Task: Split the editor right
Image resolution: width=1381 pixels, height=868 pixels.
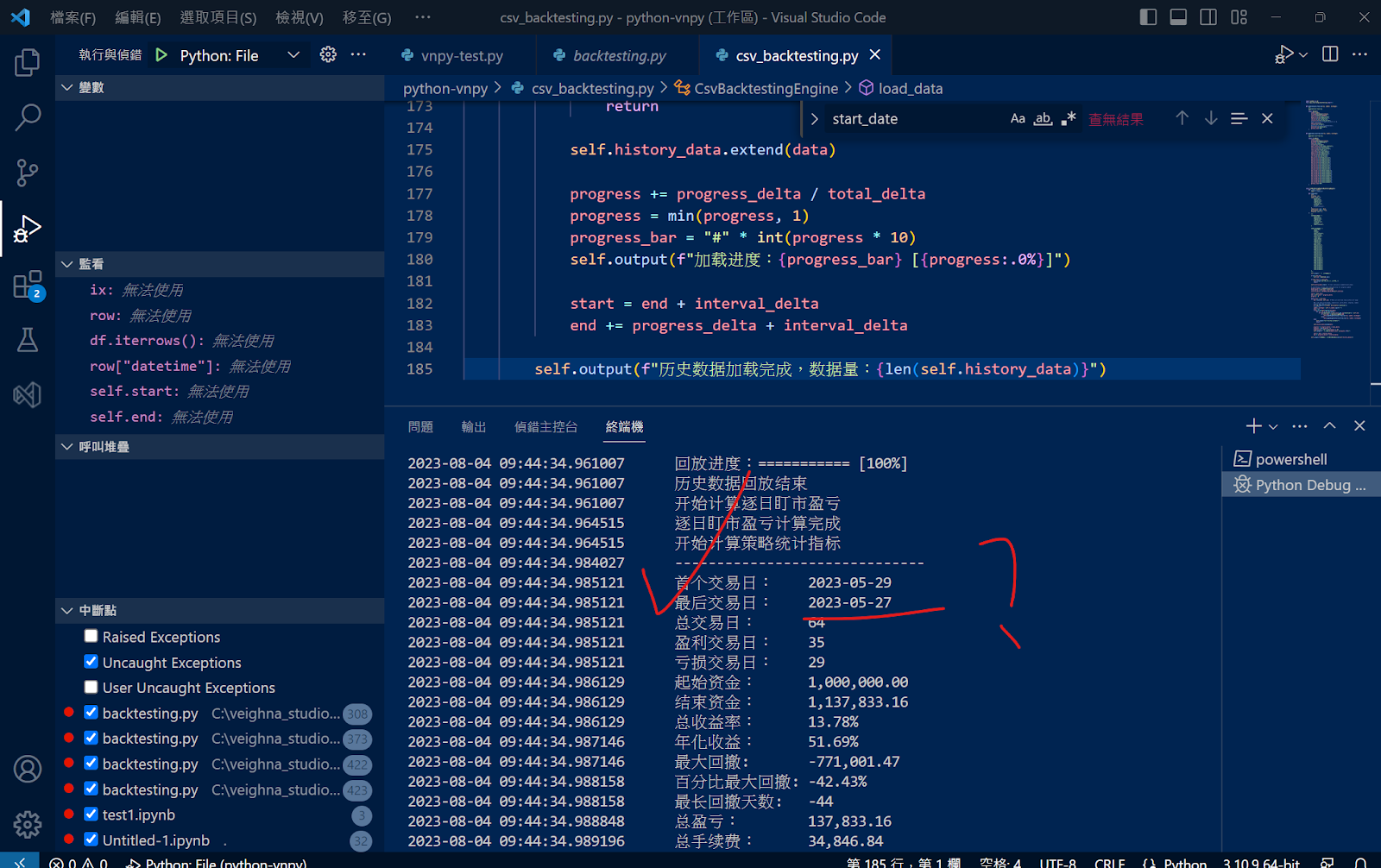Action: click(x=1330, y=54)
